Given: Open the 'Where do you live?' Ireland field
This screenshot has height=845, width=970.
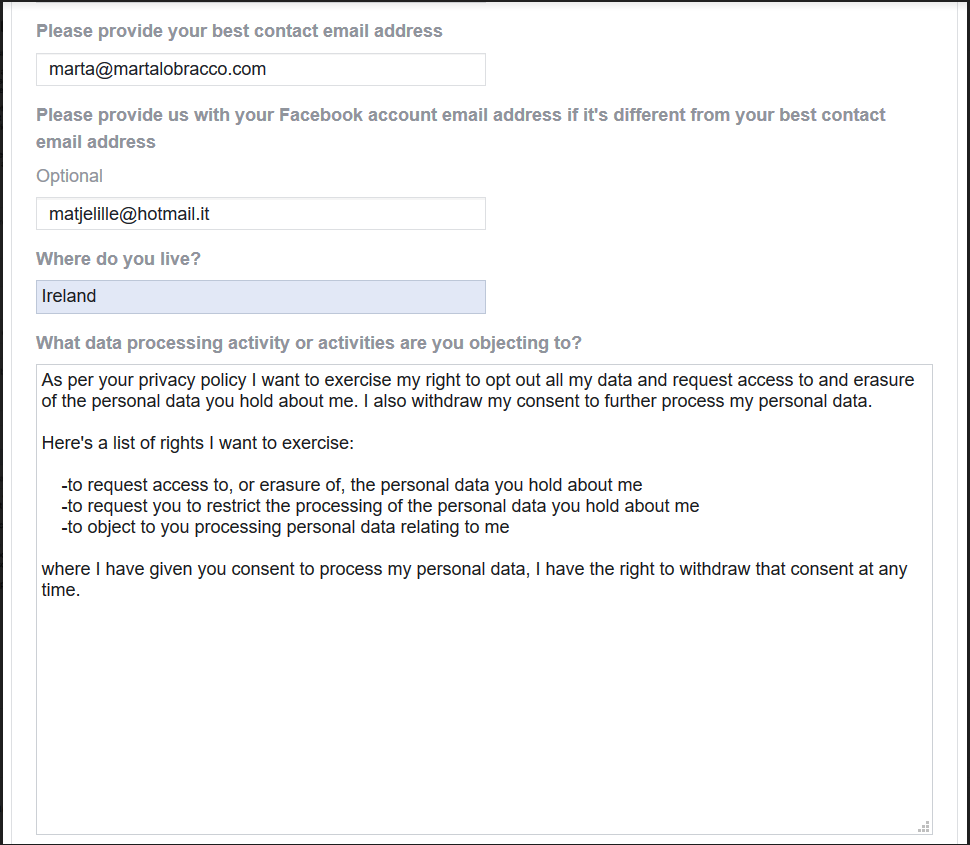Looking at the screenshot, I should pyautogui.click(x=260, y=297).
